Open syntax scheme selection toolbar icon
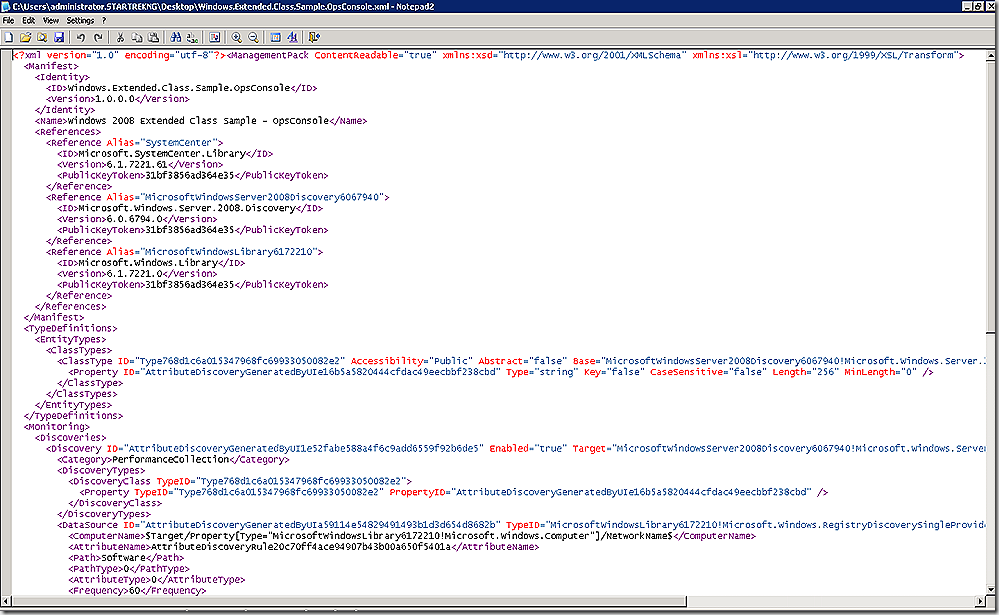This screenshot has height=615, width=999. click(x=275, y=38)
